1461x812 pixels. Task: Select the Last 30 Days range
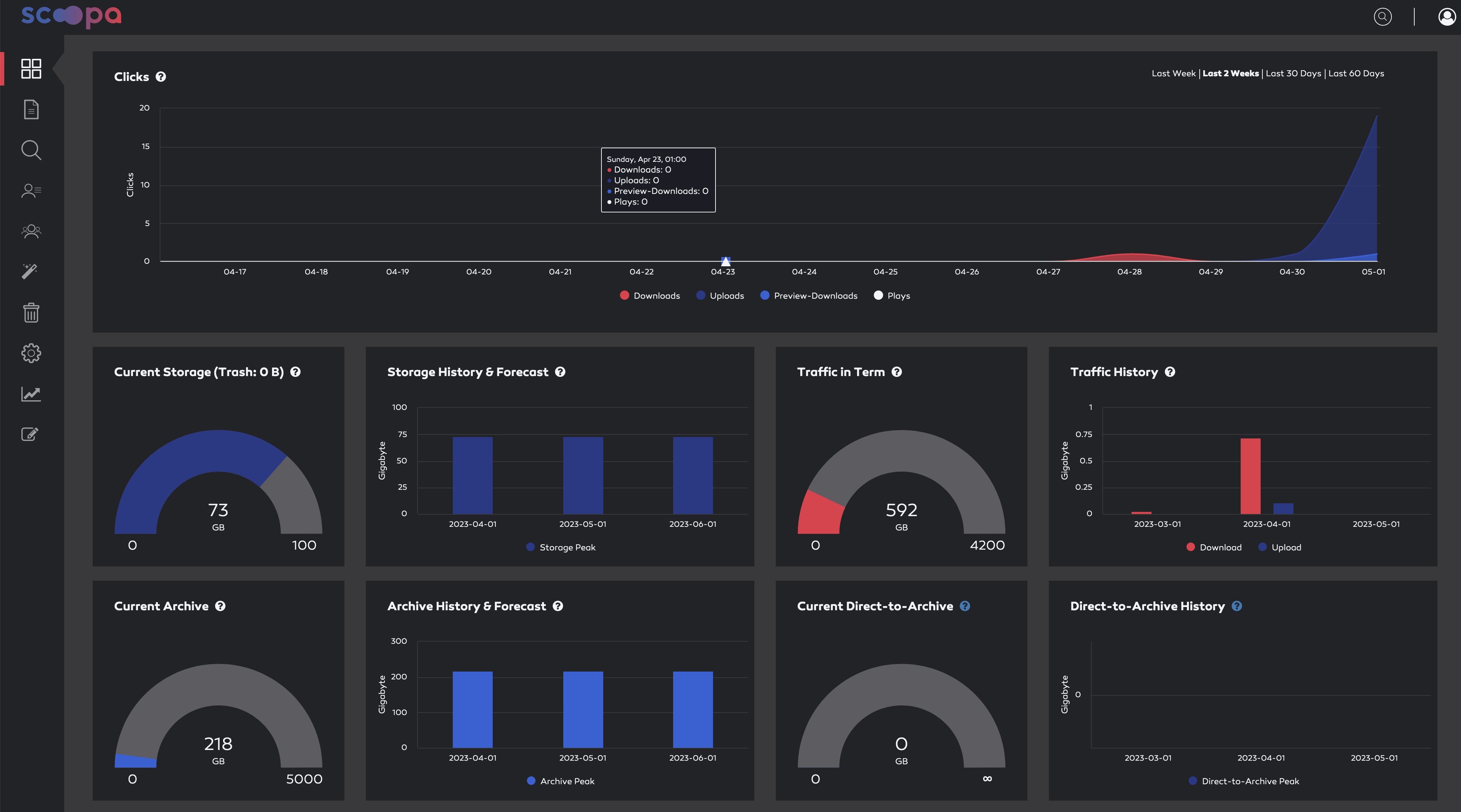1294,74
